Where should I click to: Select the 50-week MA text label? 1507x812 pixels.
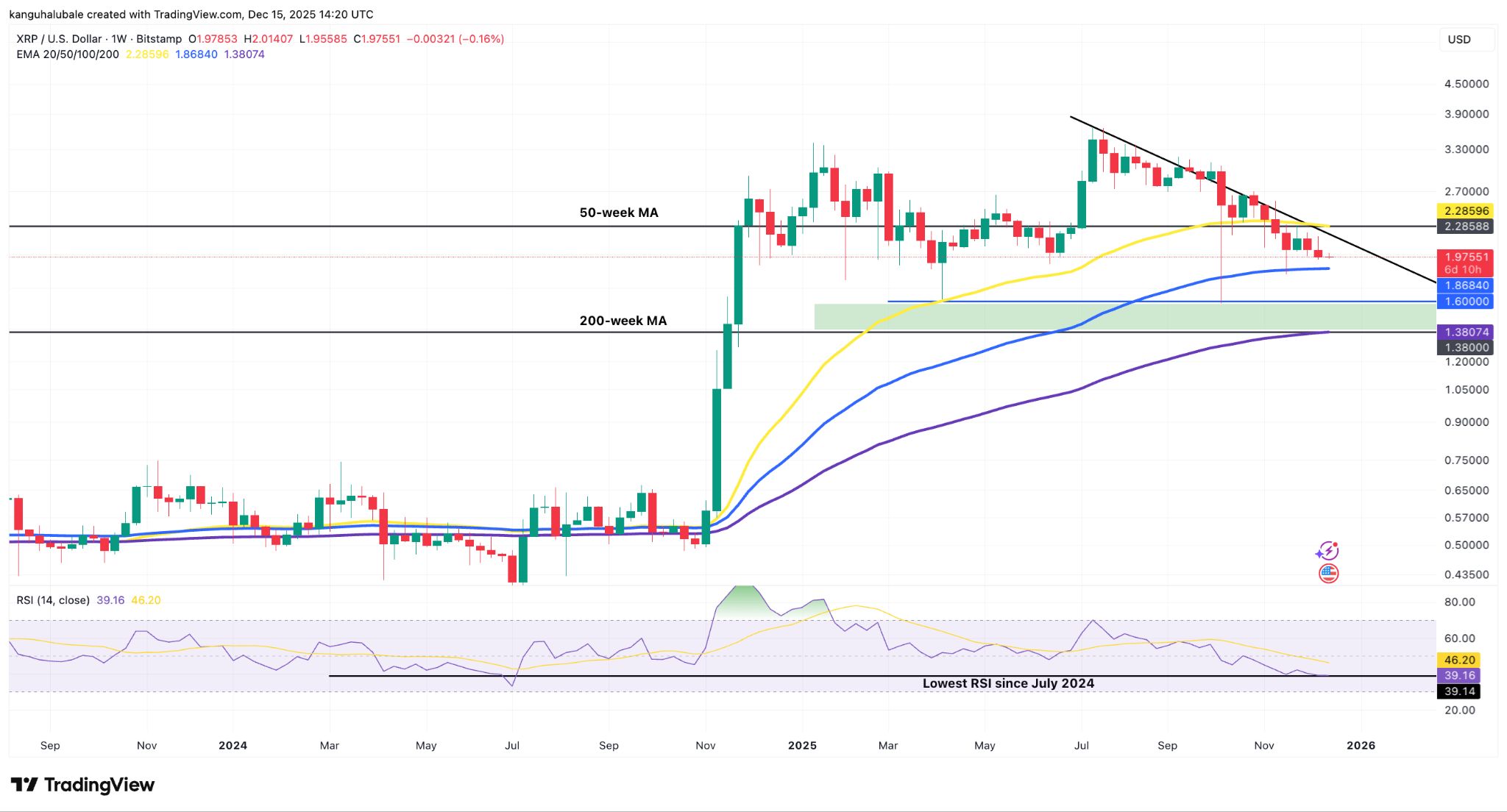coord(618,212)
